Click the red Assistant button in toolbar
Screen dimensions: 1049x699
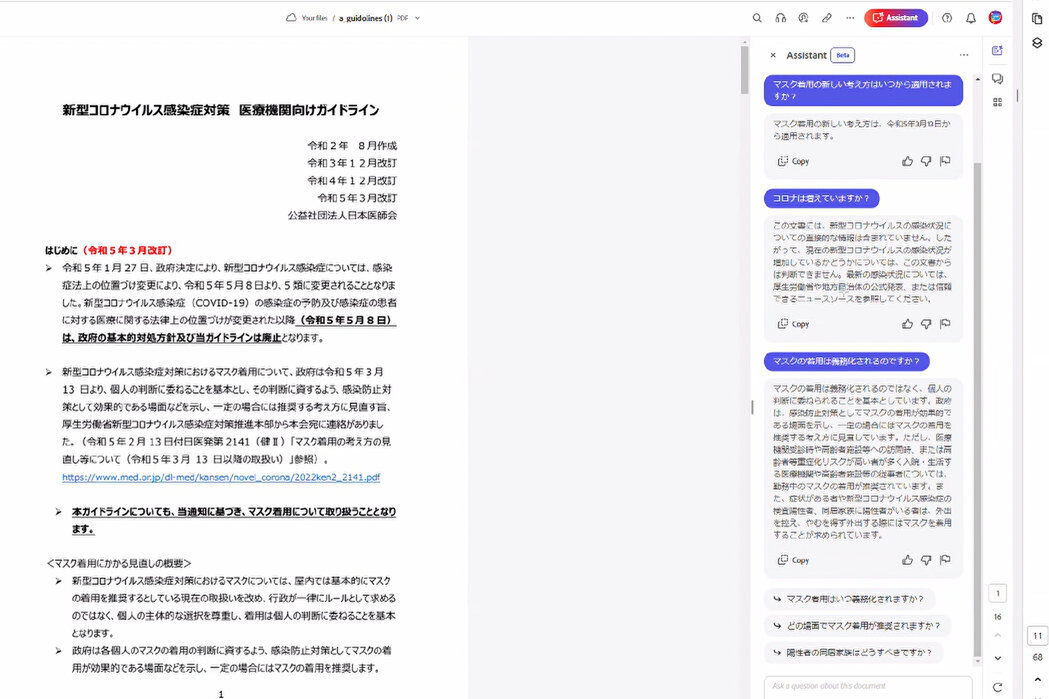point(895,18)
